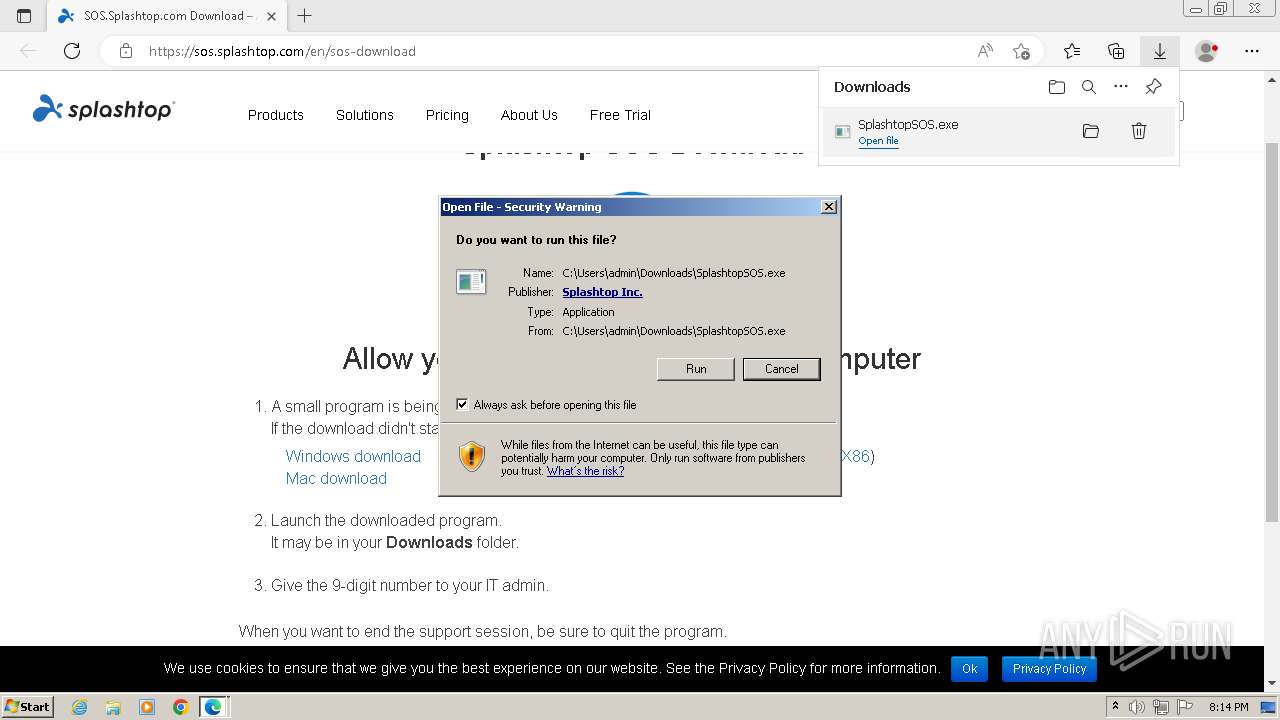Screen dimensions: 1280x720
Task: Open Collections icon in Edge toolbar
Action: point(1116,51)
